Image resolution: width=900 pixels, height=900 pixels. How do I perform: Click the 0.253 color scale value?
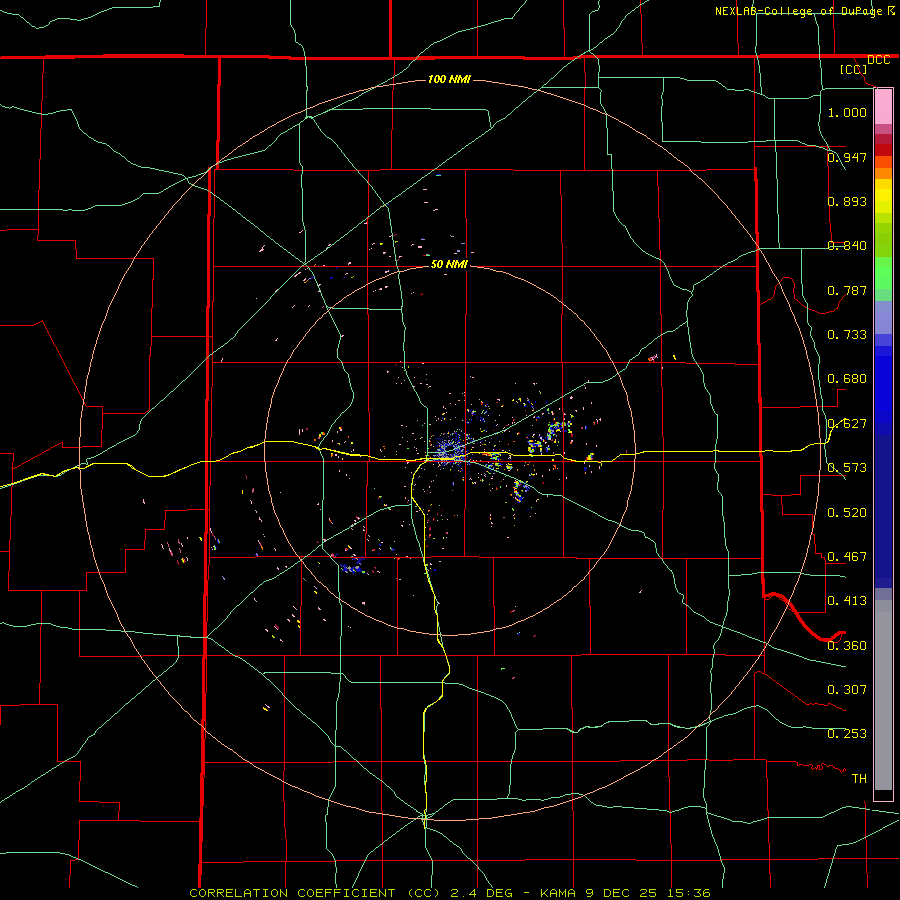tap(847, 734)
